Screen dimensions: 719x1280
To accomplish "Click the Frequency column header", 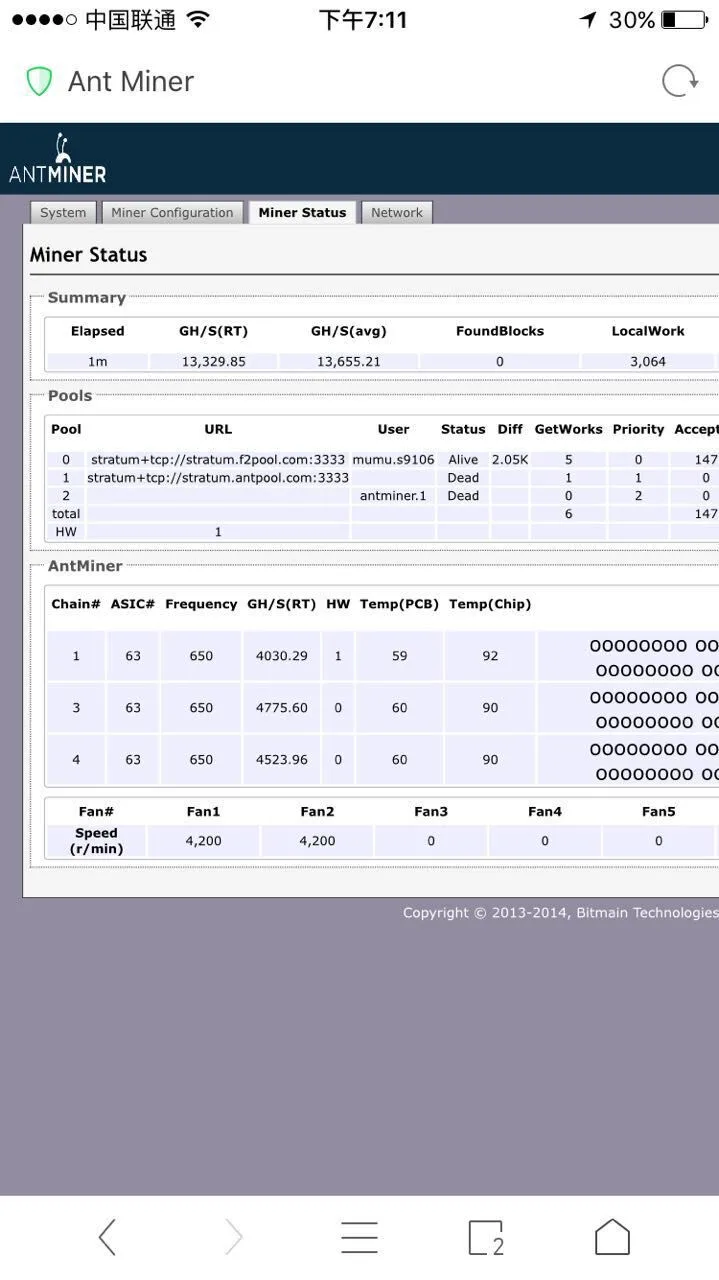I will coord(201,604).
